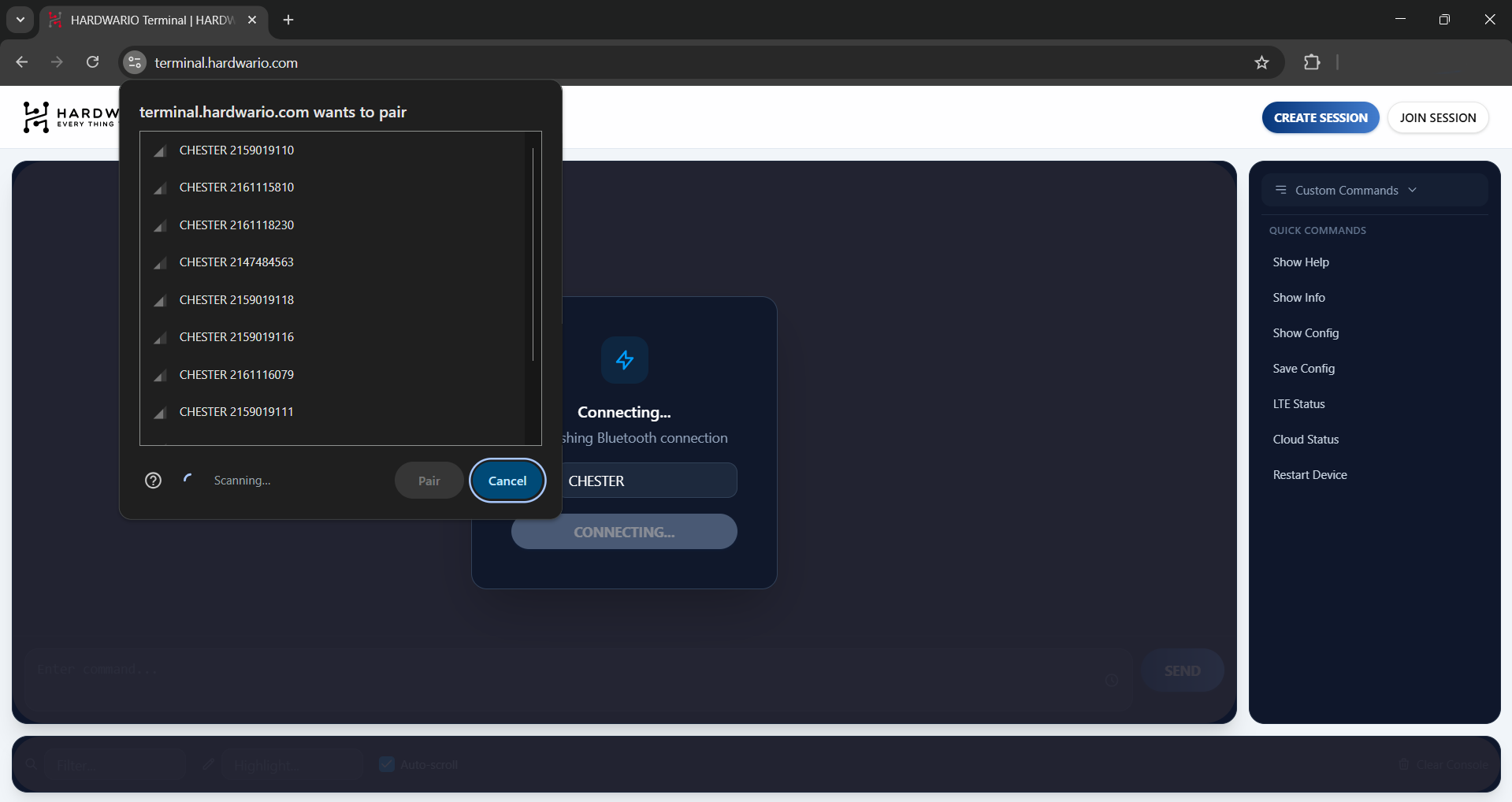This screenshot has width=1512, height=802.
Task: Click the device list scrollbar
Action: [x=533, y=252]
